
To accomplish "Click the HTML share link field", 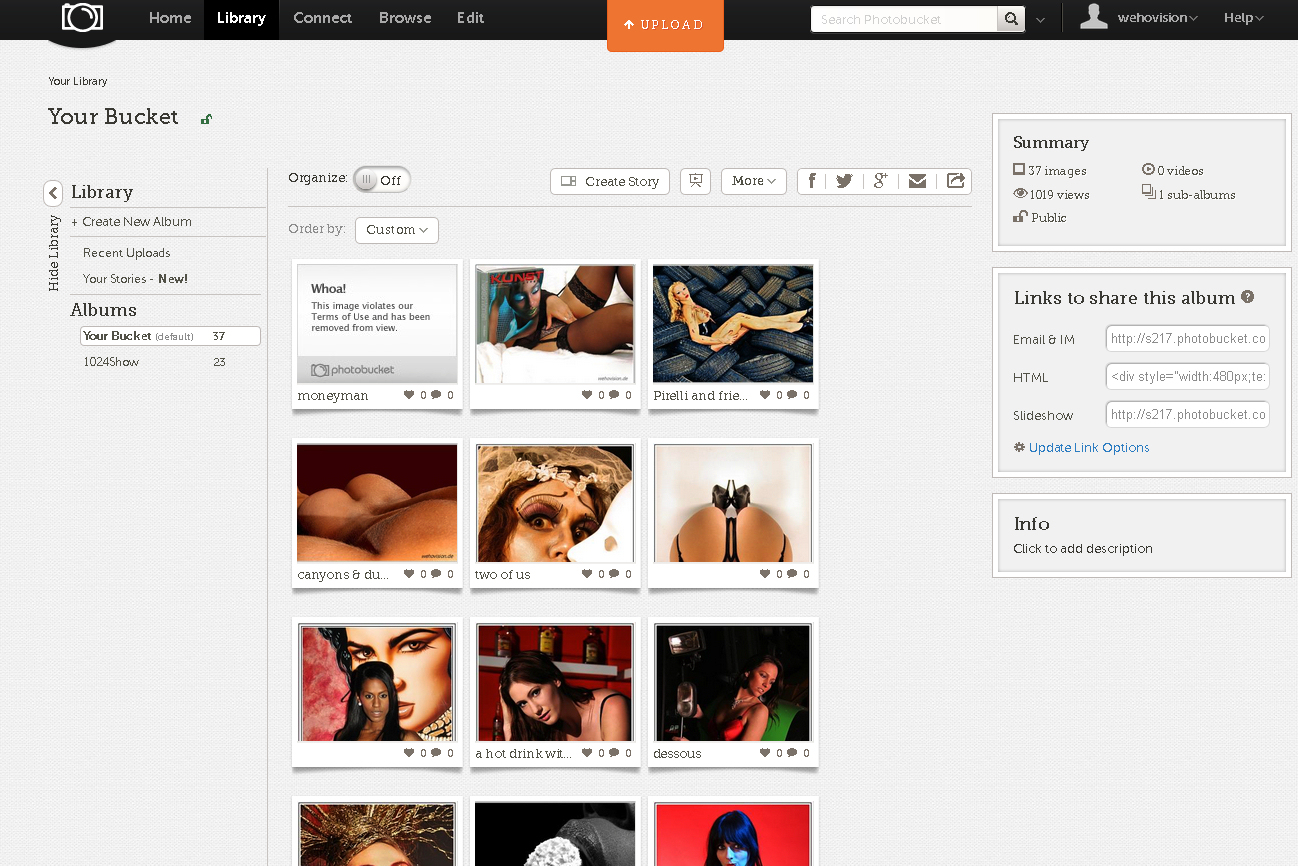I will tap(1187, 377).
